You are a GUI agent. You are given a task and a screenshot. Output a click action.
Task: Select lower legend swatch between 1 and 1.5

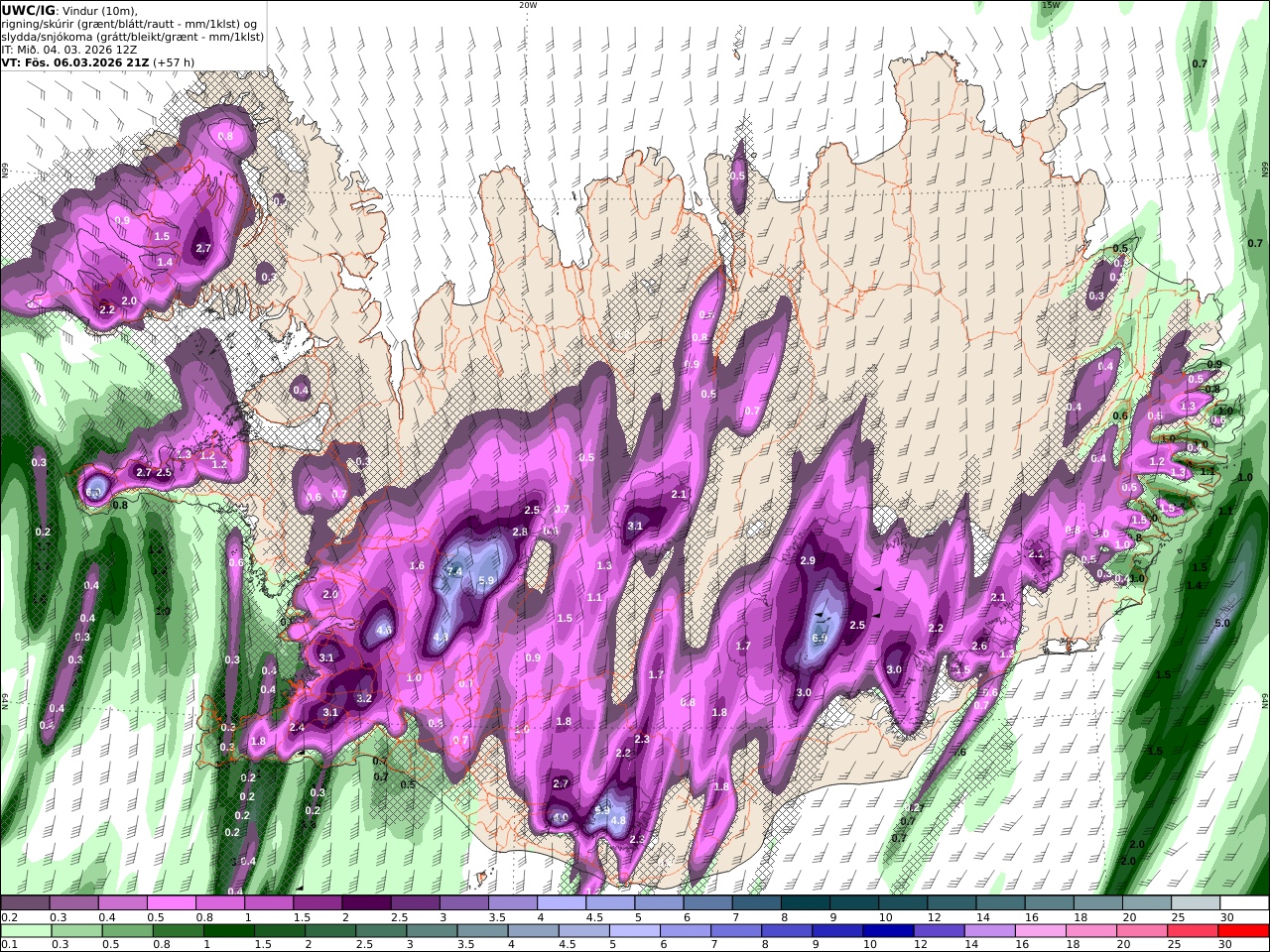[228, 931]
